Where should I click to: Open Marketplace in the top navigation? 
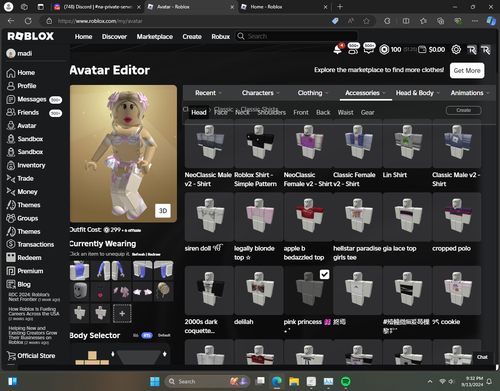pos(155,36)
